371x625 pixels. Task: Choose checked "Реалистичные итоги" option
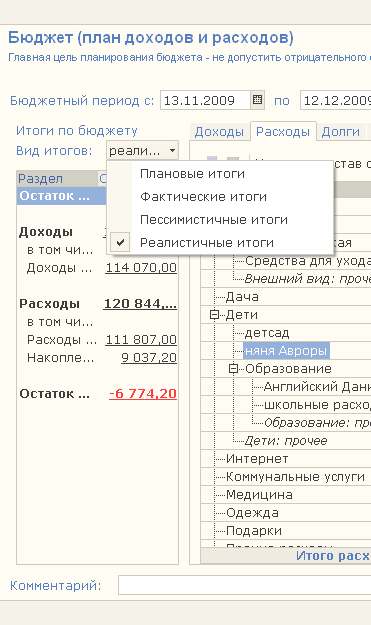pos(207,242)
